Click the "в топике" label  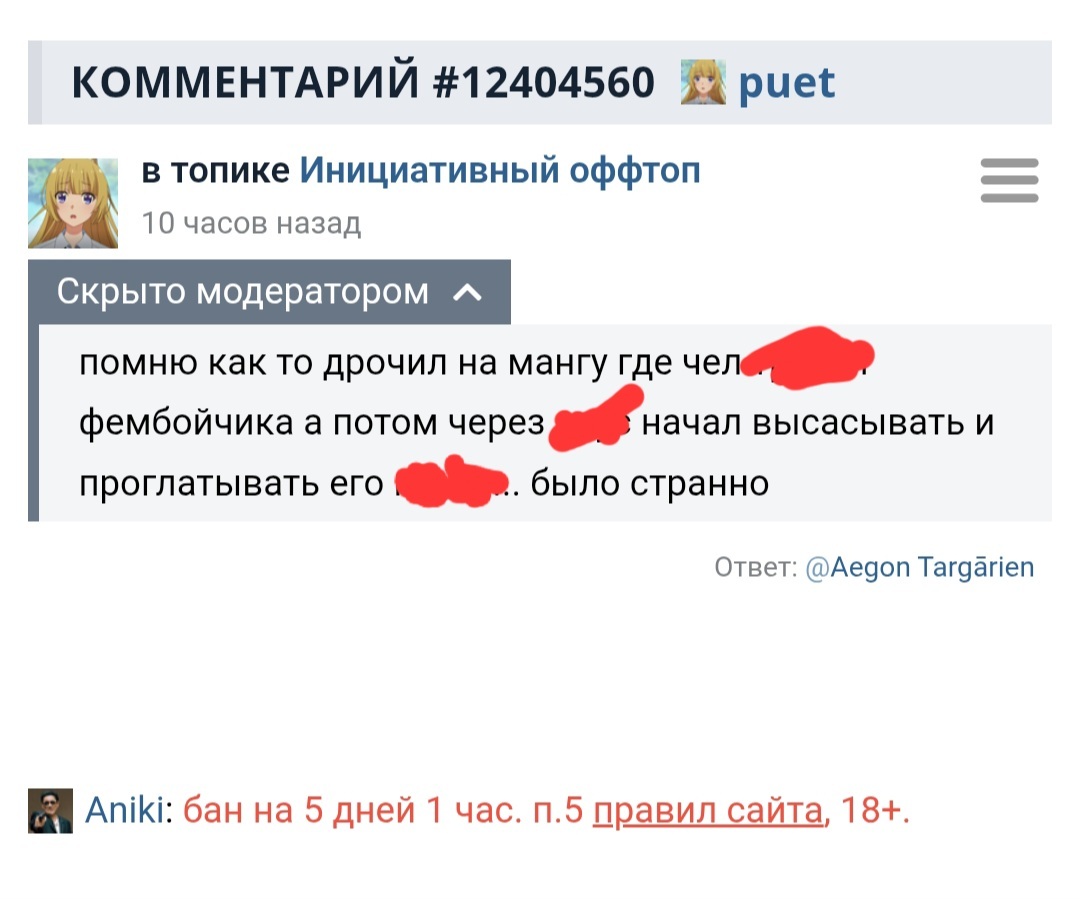(x=215, y=172)
